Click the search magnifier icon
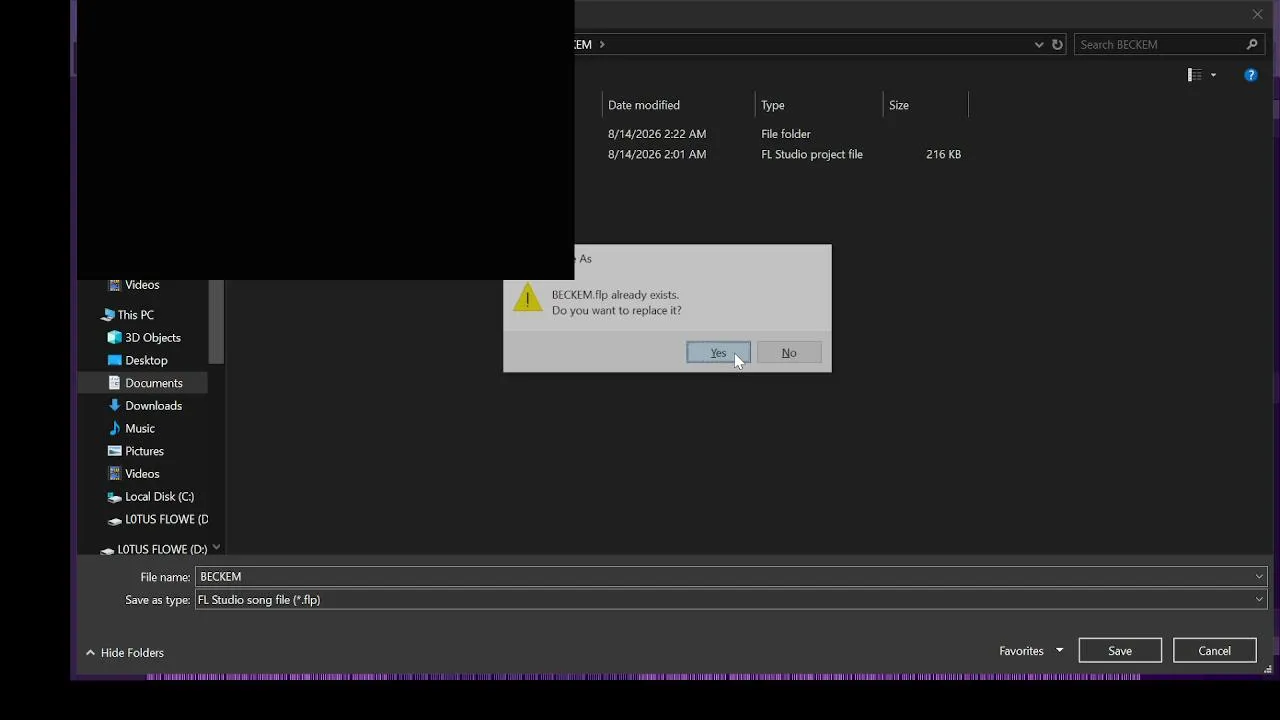 pos(1252,45)
